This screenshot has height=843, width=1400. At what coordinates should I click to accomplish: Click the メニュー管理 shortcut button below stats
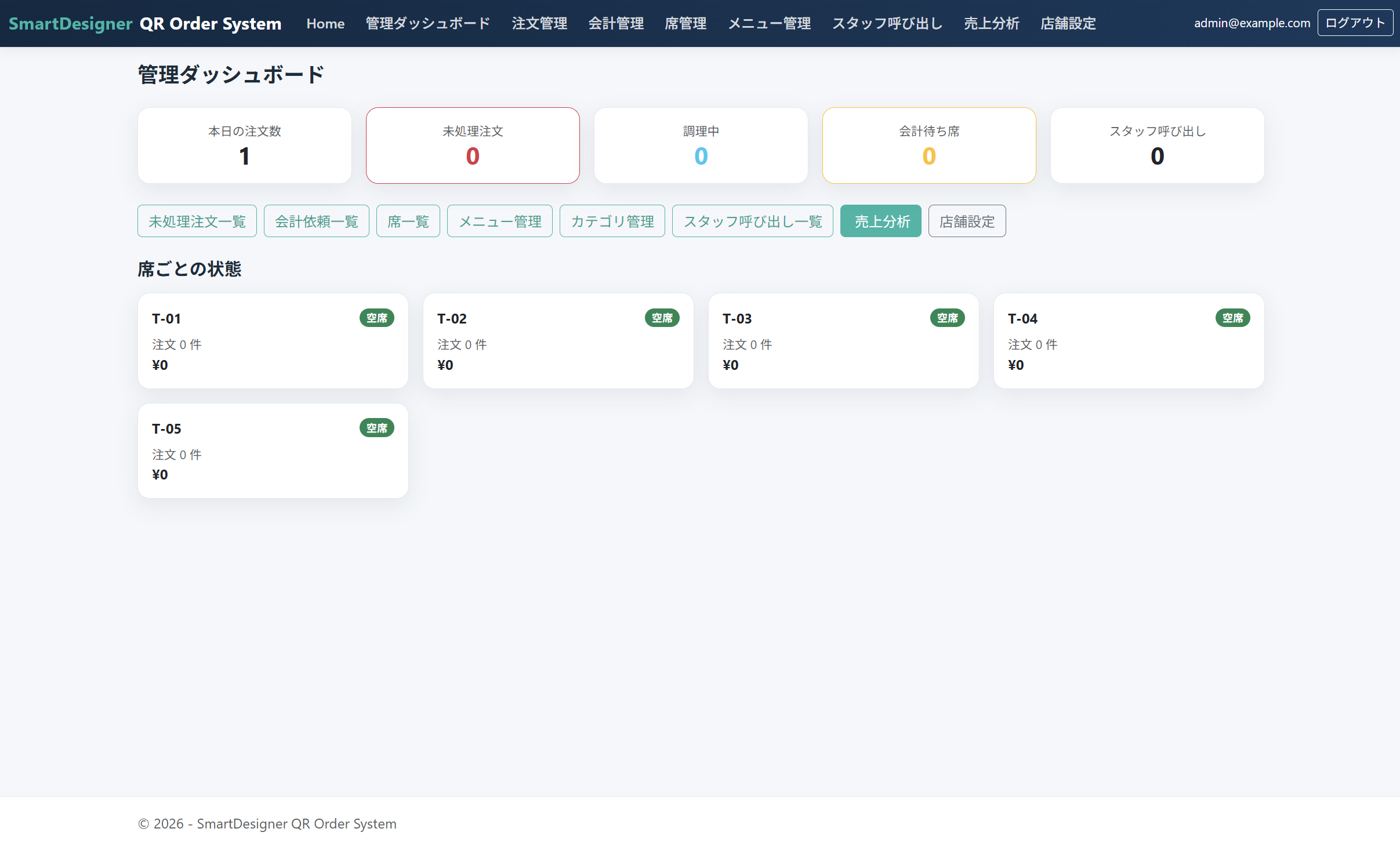pos(500,221)
